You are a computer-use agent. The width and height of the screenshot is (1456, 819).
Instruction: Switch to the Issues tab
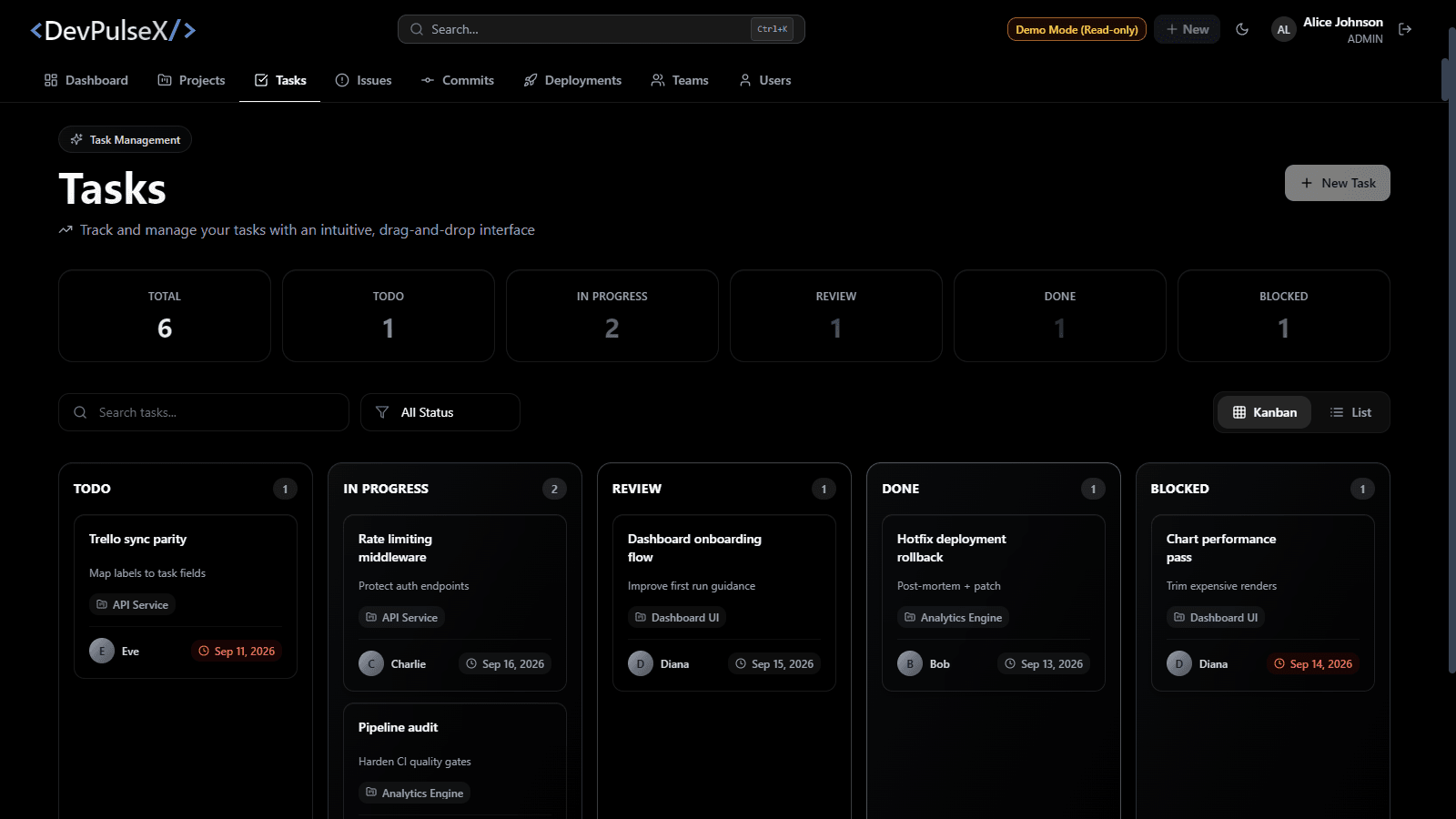point(363,80)
